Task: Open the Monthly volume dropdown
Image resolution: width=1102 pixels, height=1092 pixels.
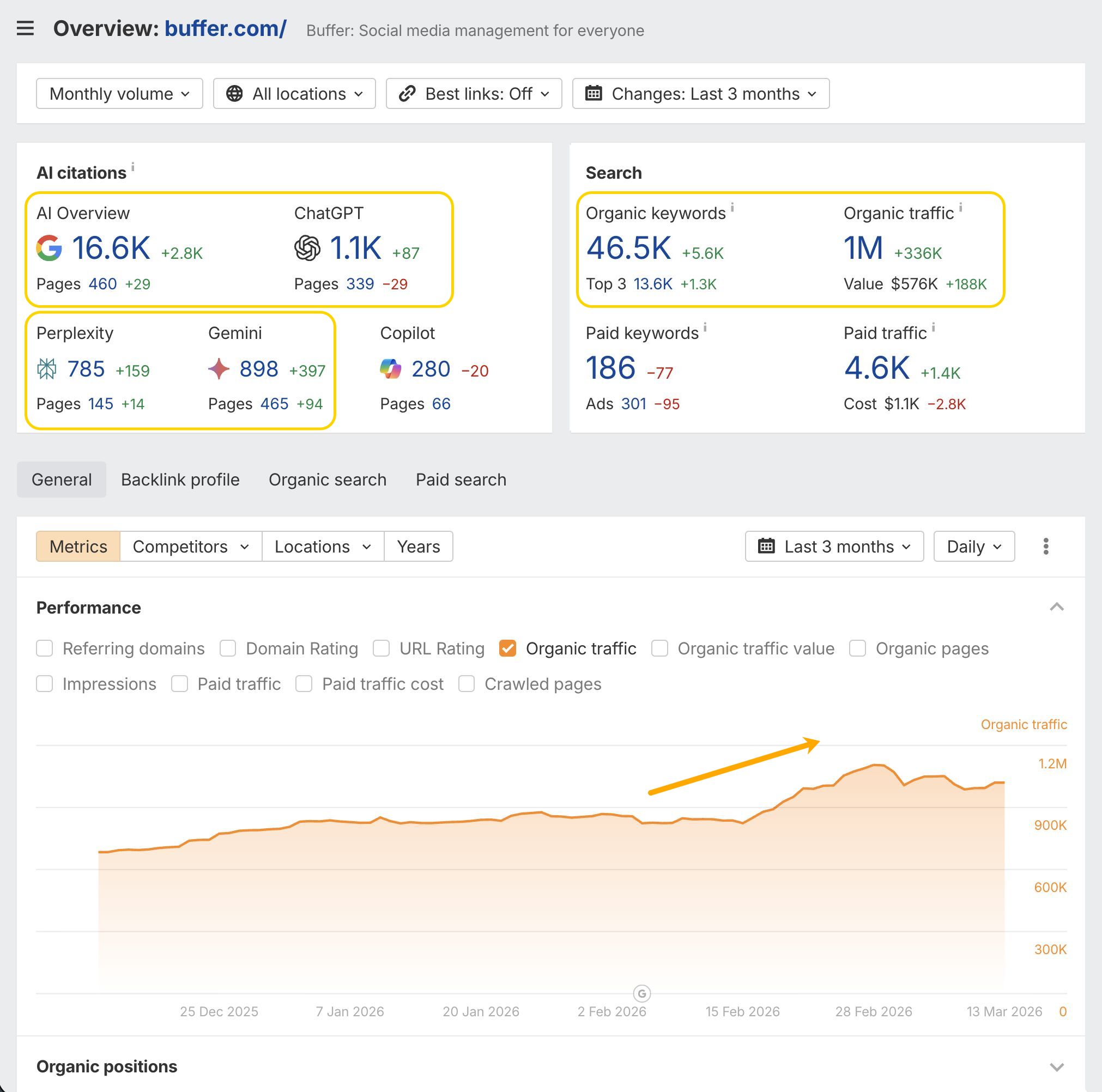Action: [119, 94]
